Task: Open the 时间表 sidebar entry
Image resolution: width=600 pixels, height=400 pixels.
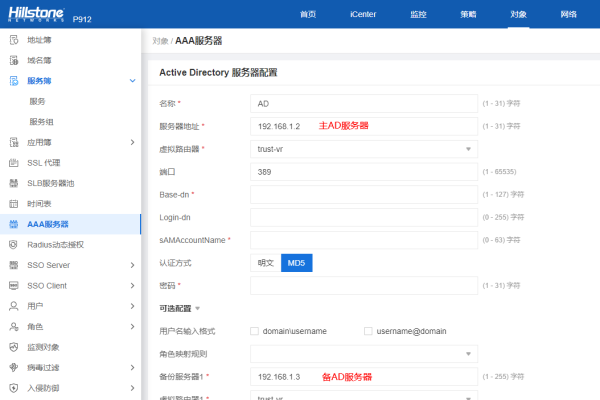Action: tap(70, 204)
